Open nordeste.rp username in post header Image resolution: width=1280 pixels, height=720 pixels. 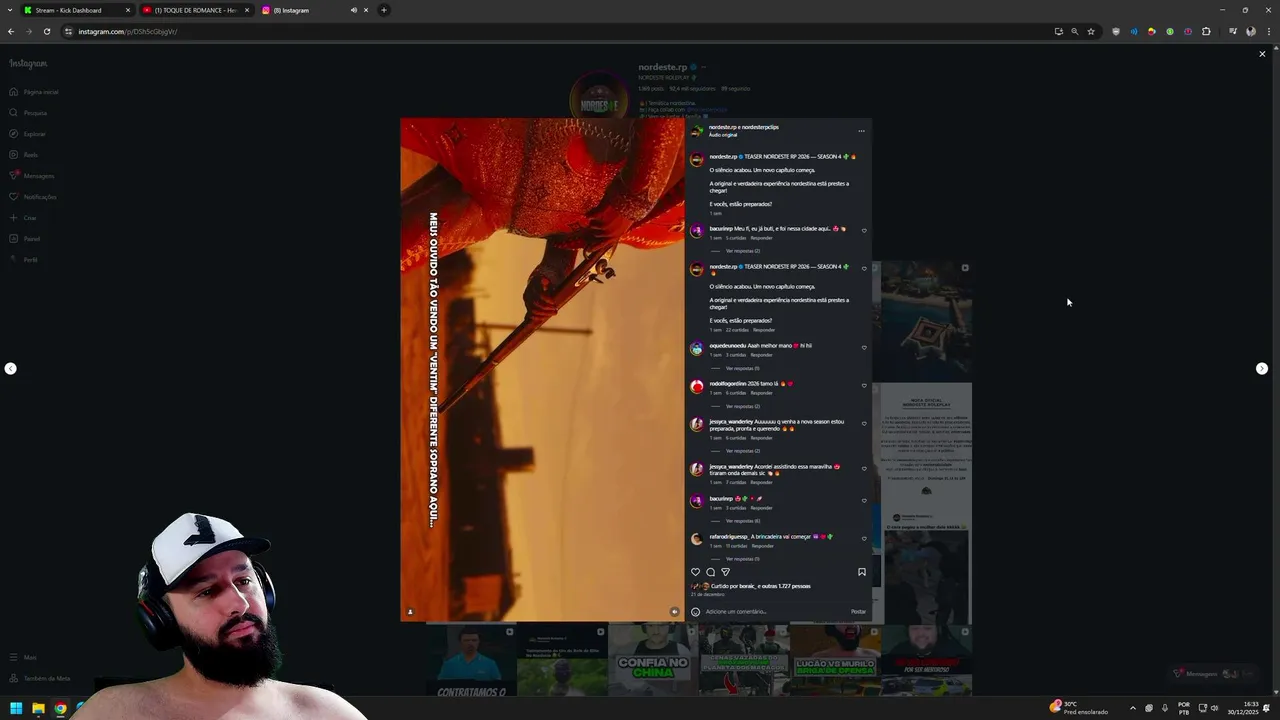[723, 127]
